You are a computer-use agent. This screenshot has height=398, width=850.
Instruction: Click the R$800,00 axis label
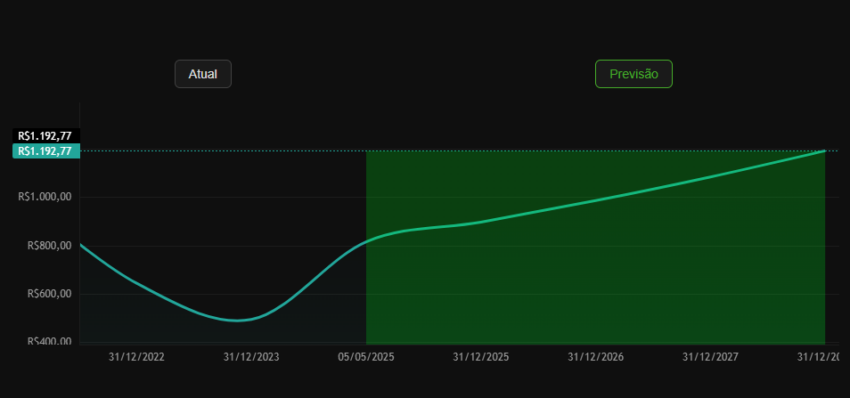tap(50, 246)
